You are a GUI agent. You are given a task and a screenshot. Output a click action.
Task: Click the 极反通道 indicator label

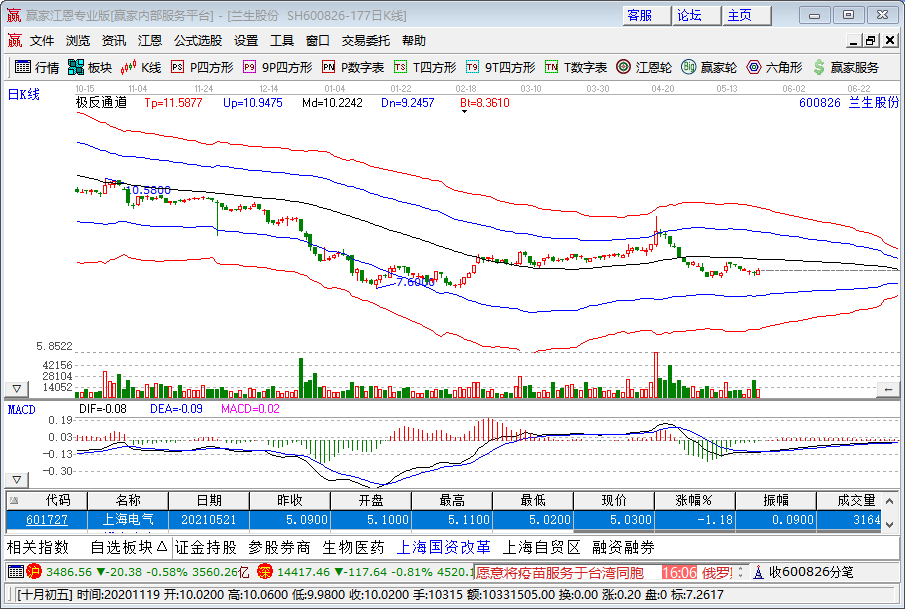102,103
